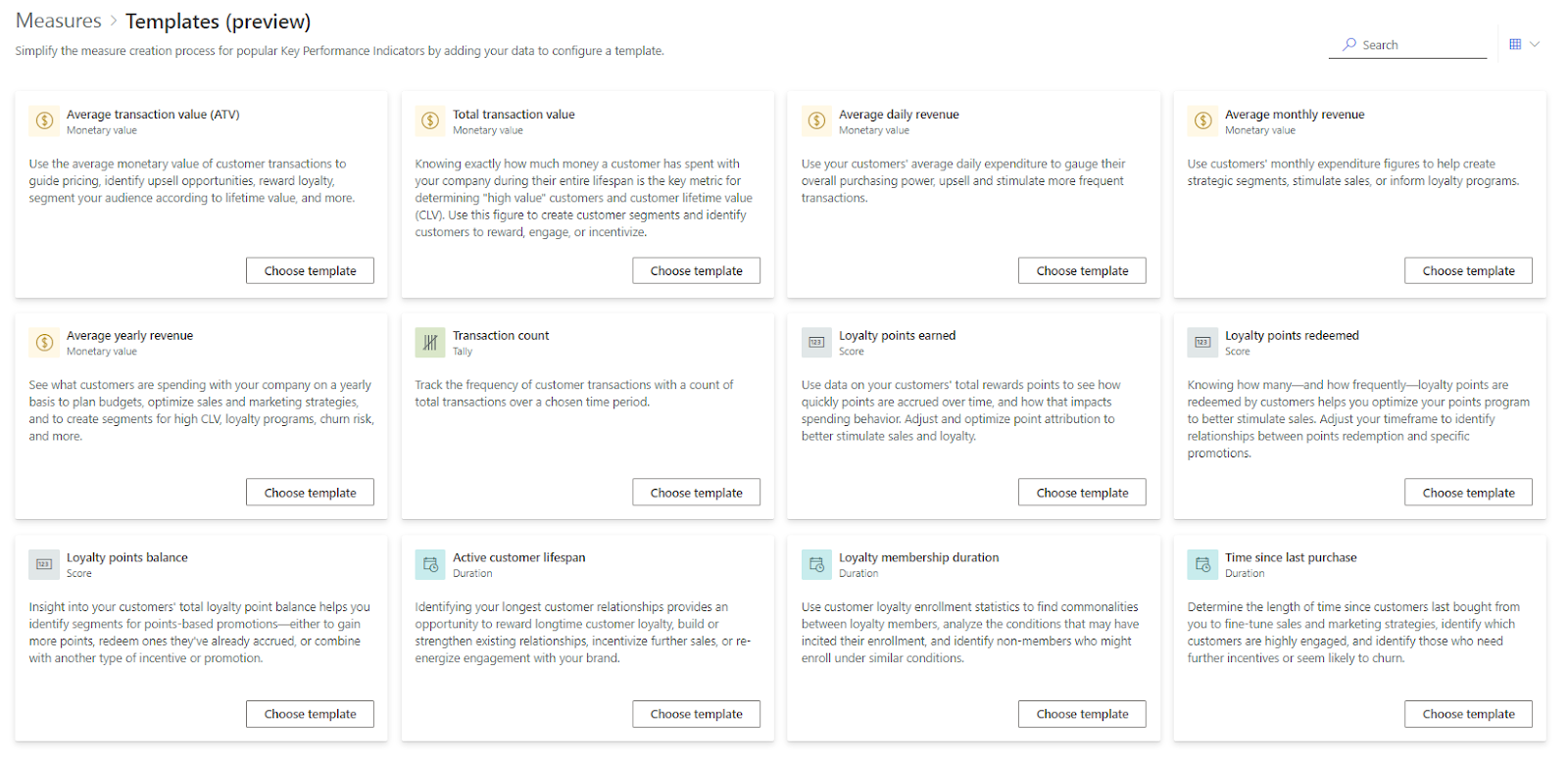This screenshot has height=762, width=1568.
Task: Click the Time since last purchase icon
Action: (x=1202, y=564)
